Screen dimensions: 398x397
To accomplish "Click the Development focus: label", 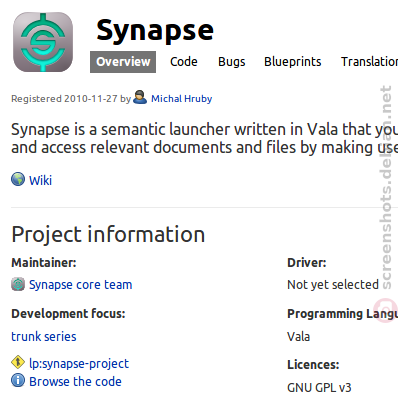I will [x=68, y=314].
